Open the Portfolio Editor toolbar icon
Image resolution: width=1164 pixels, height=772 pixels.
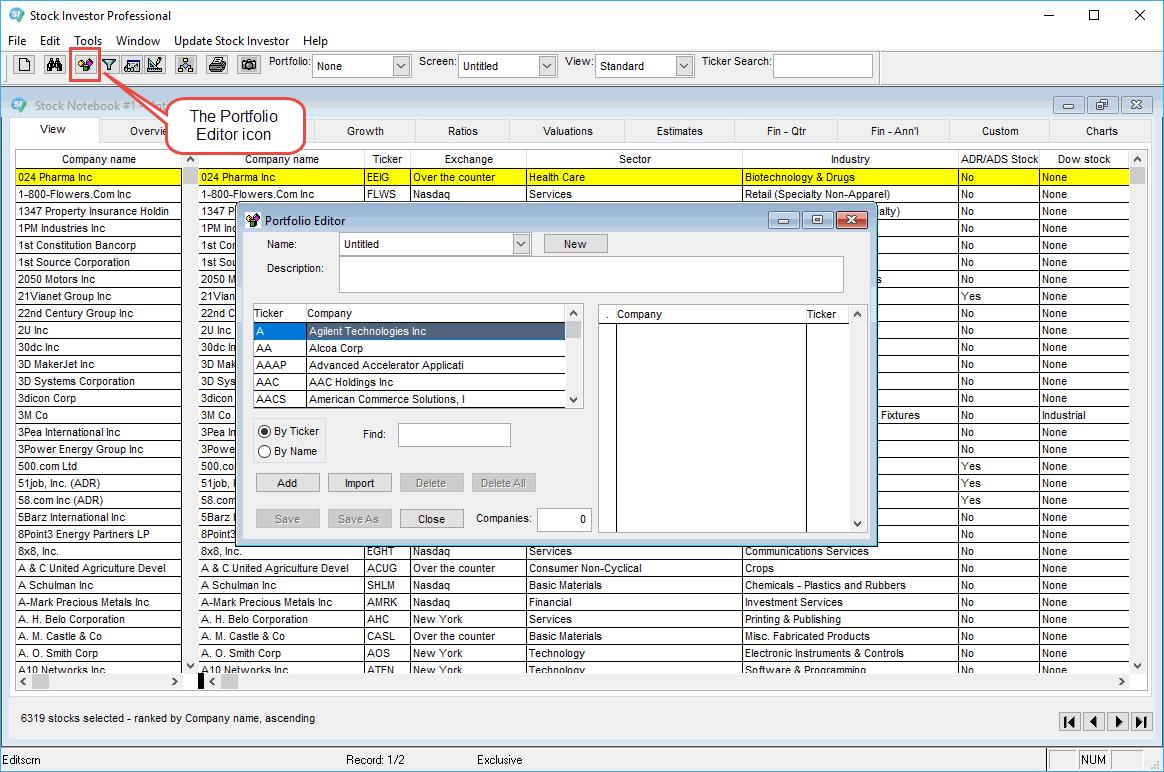85,65
